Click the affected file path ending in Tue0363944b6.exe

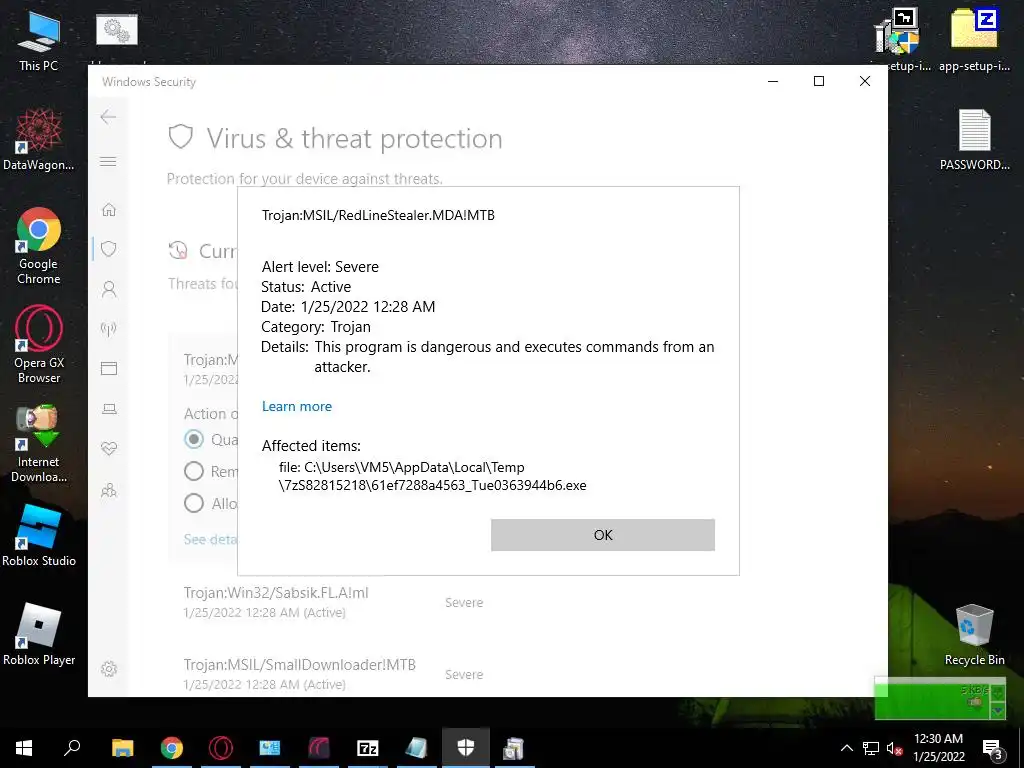pyautogui.click(x=432, y=476)
